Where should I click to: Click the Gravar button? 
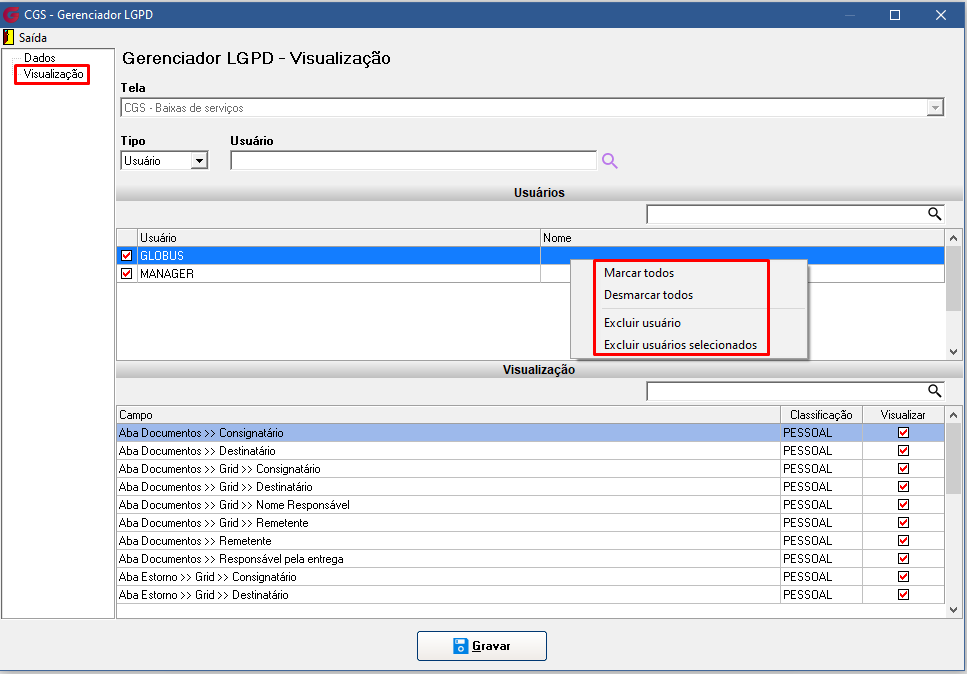(482, 646)
